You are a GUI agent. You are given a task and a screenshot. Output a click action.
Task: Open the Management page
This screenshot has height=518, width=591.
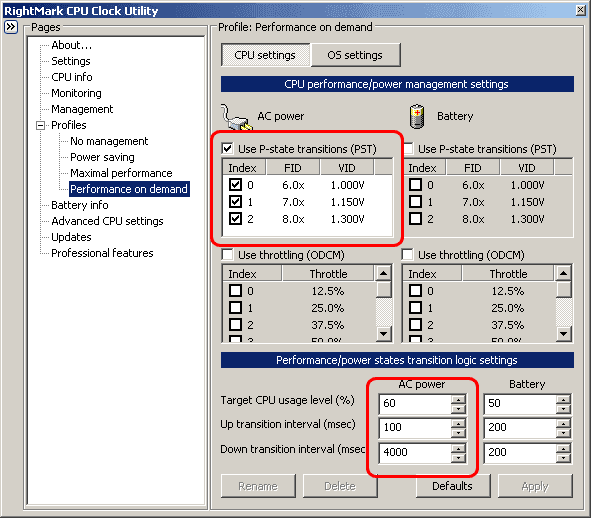82,109
